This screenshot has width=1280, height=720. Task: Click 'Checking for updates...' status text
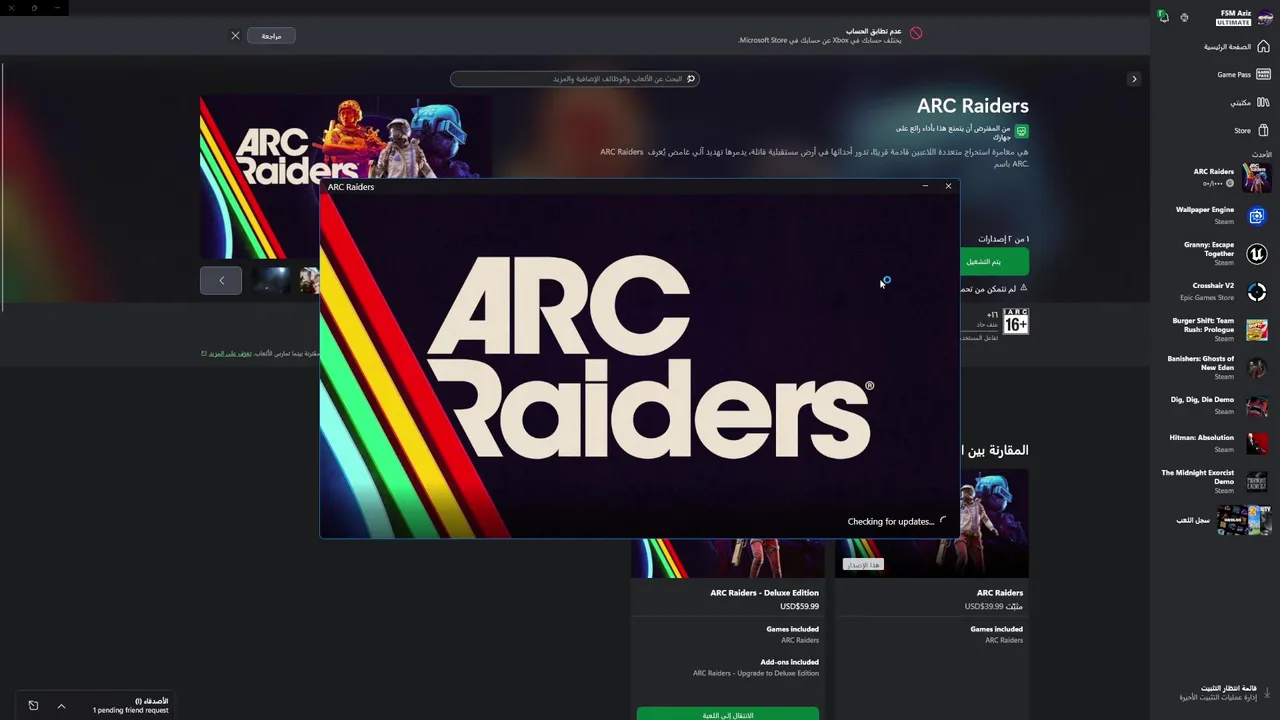[x=890, y=522]
